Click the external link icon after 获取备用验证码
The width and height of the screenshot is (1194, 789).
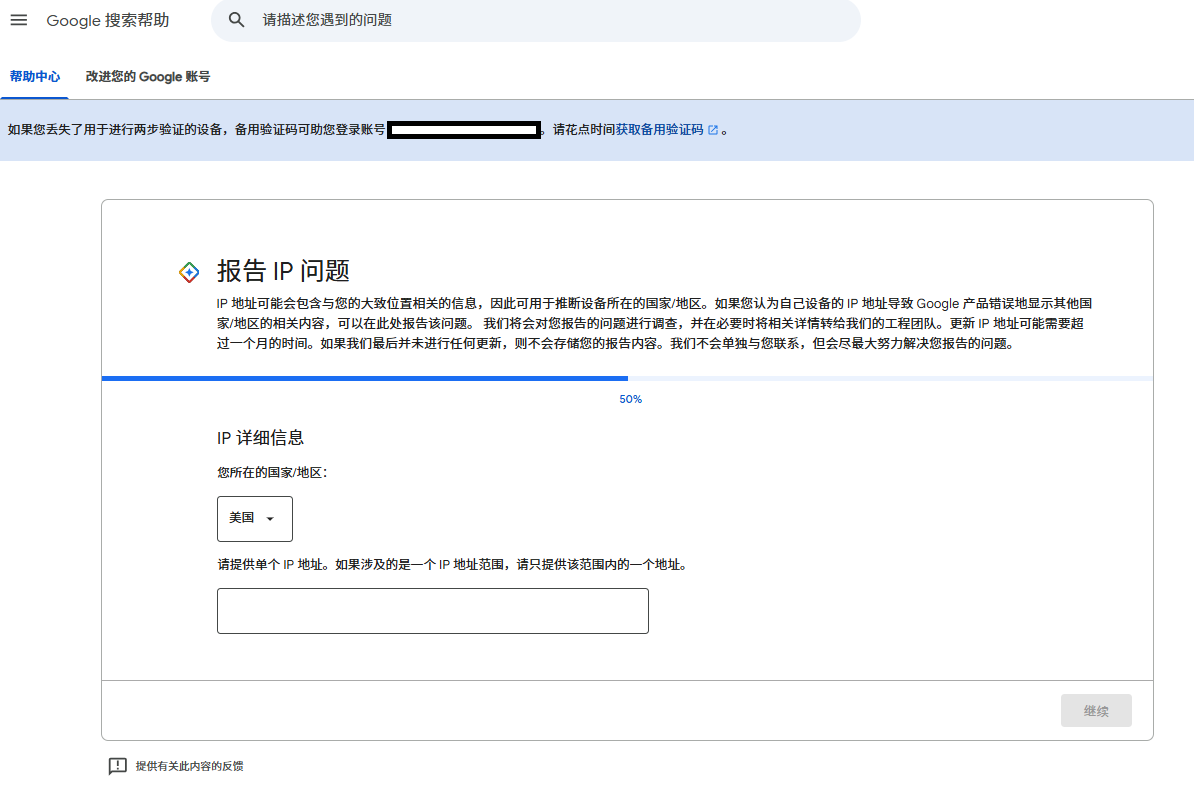(x=713, y=130)
